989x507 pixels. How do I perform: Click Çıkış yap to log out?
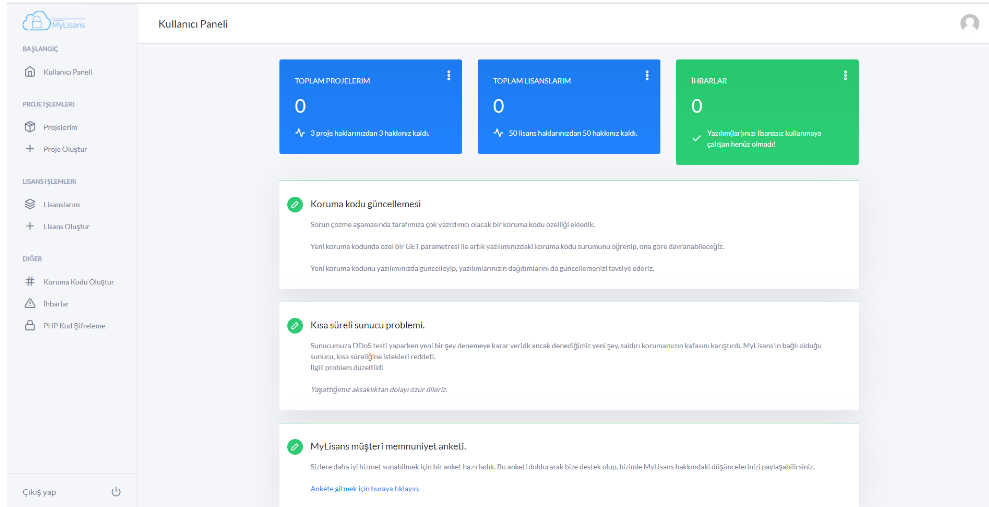[39, 492]
